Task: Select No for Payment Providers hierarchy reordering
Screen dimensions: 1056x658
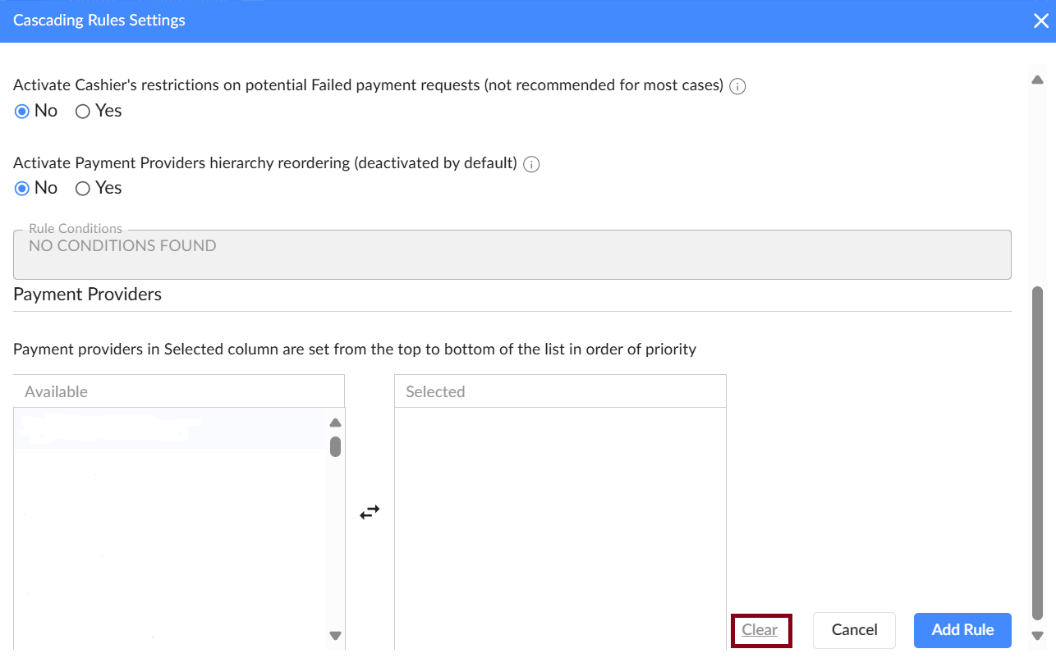Action: (22, 188)
